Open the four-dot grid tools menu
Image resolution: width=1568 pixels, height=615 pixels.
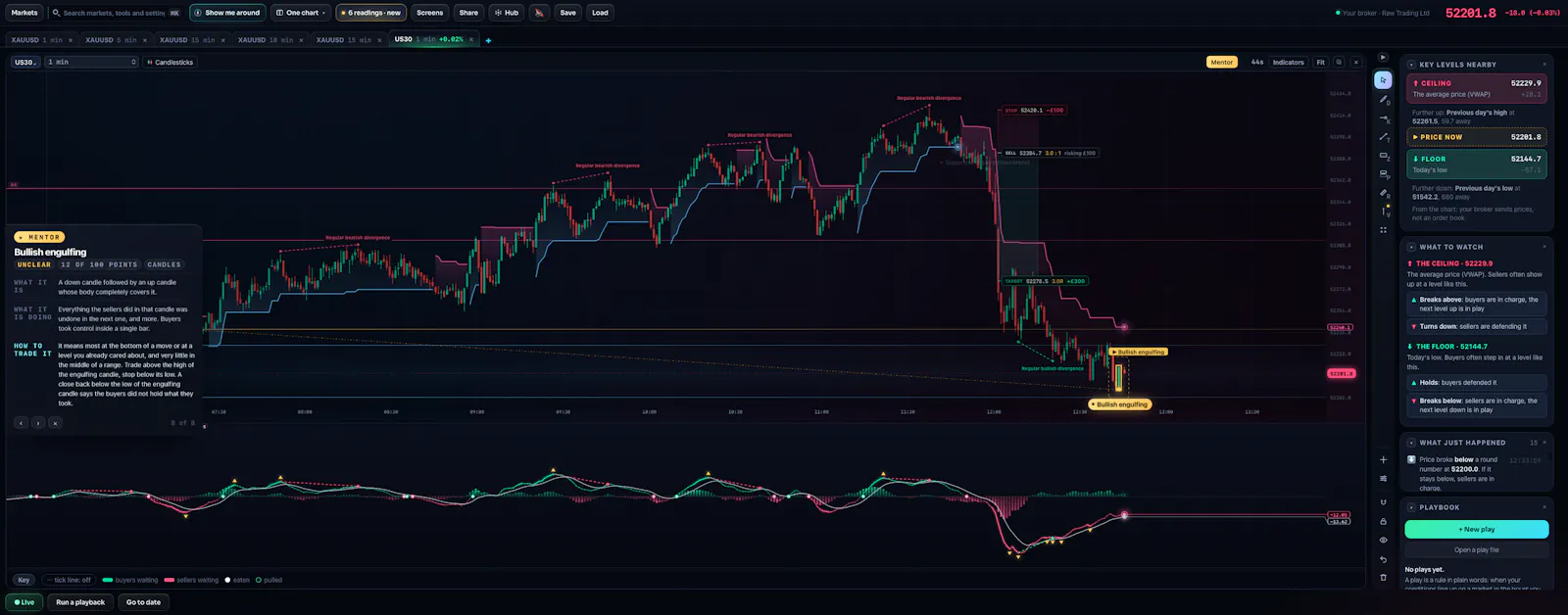pyautogui.click(x=1383, y=230)
